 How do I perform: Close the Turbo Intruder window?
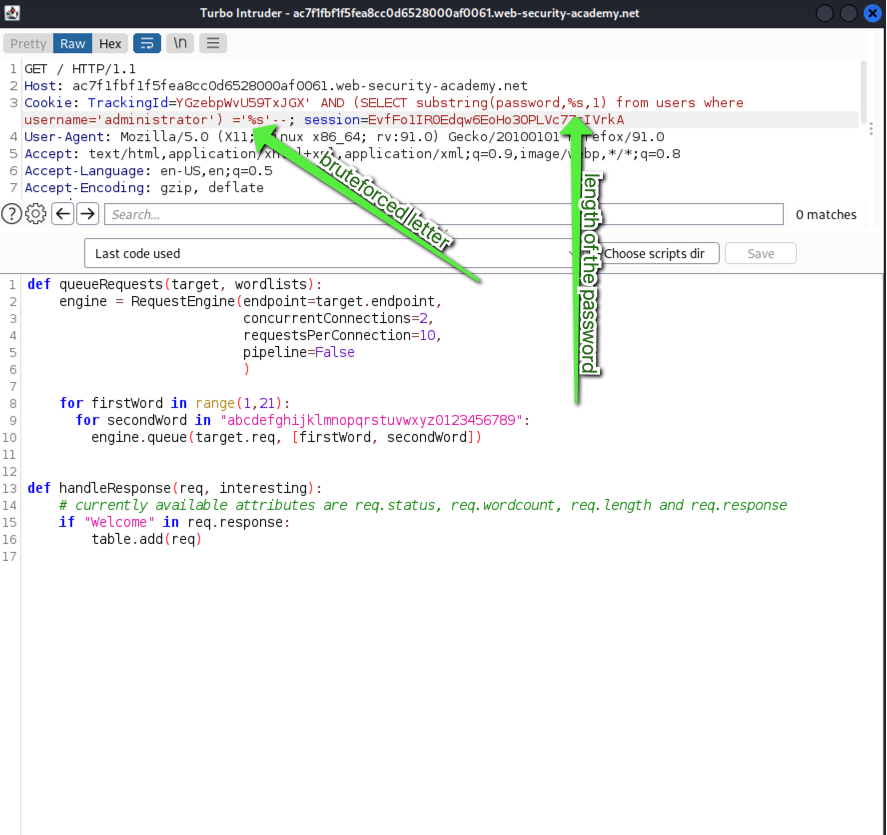(872, 13)
